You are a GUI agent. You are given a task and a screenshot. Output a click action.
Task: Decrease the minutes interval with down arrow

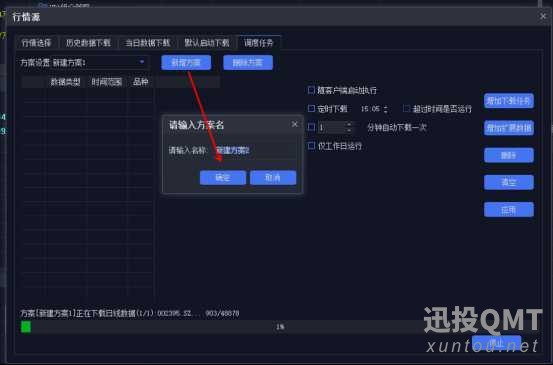(349, 130)
